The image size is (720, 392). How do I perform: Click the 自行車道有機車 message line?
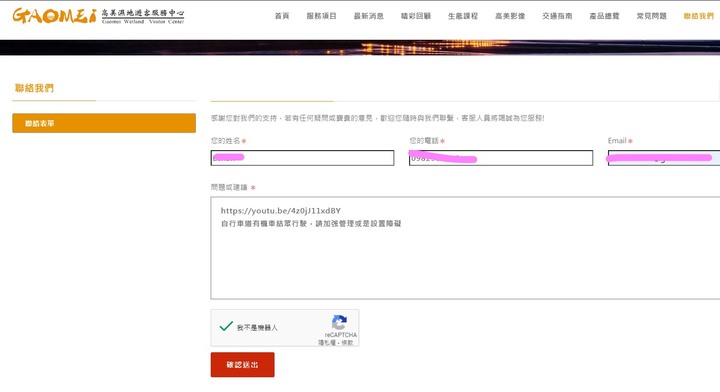tap(311, 224)
